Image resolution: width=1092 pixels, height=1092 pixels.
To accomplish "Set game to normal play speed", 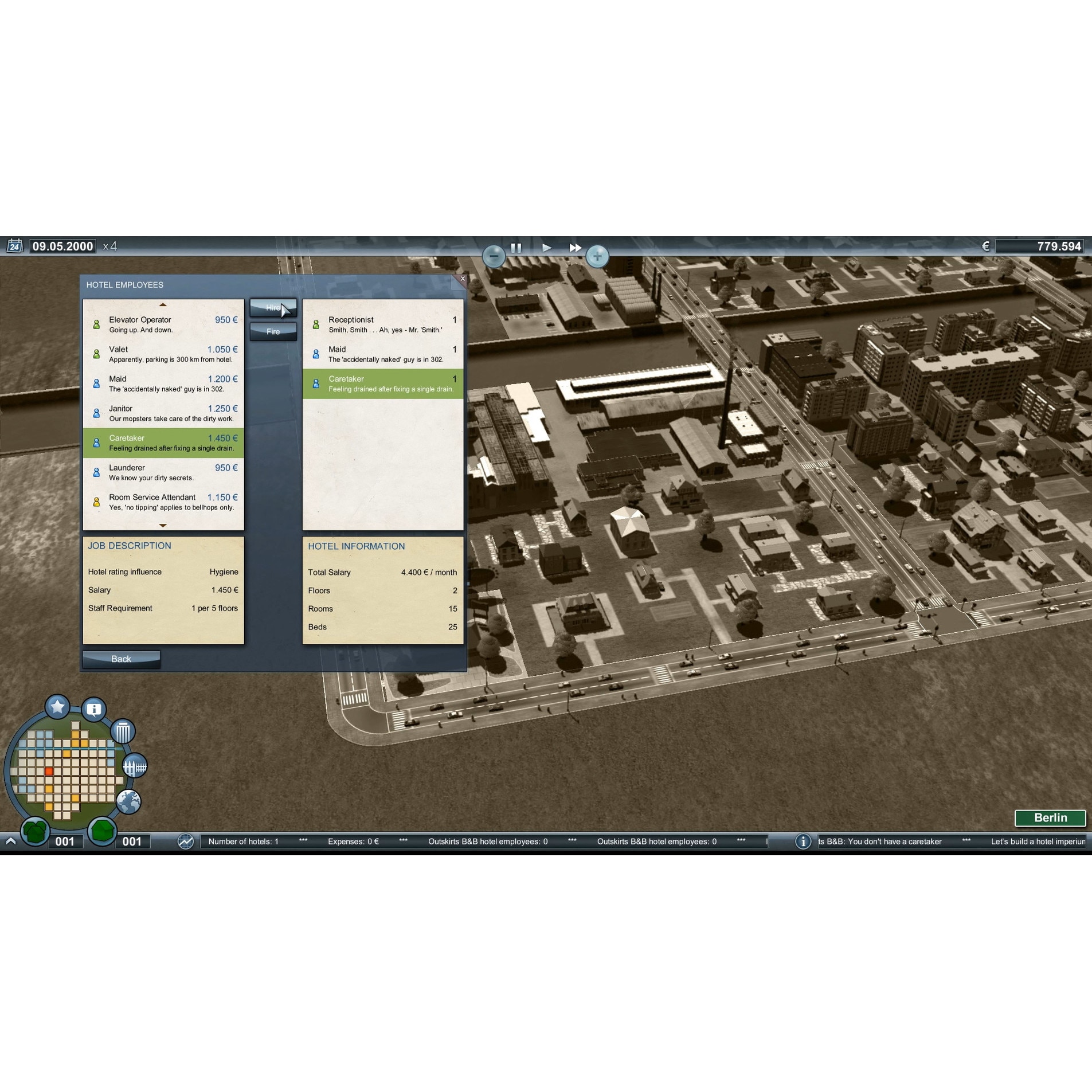I will pyautogui.click(x=546, y=248).
